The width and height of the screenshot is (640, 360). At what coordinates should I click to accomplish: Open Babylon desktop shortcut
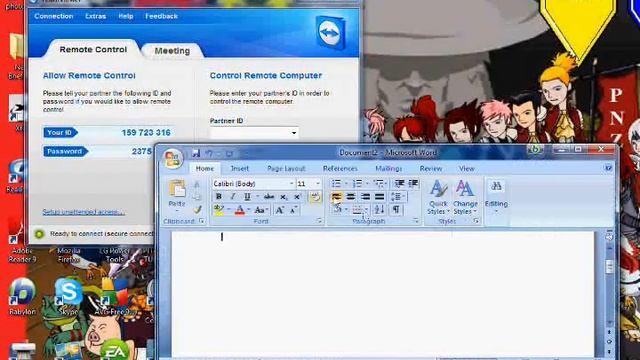(x=22, y=296)
